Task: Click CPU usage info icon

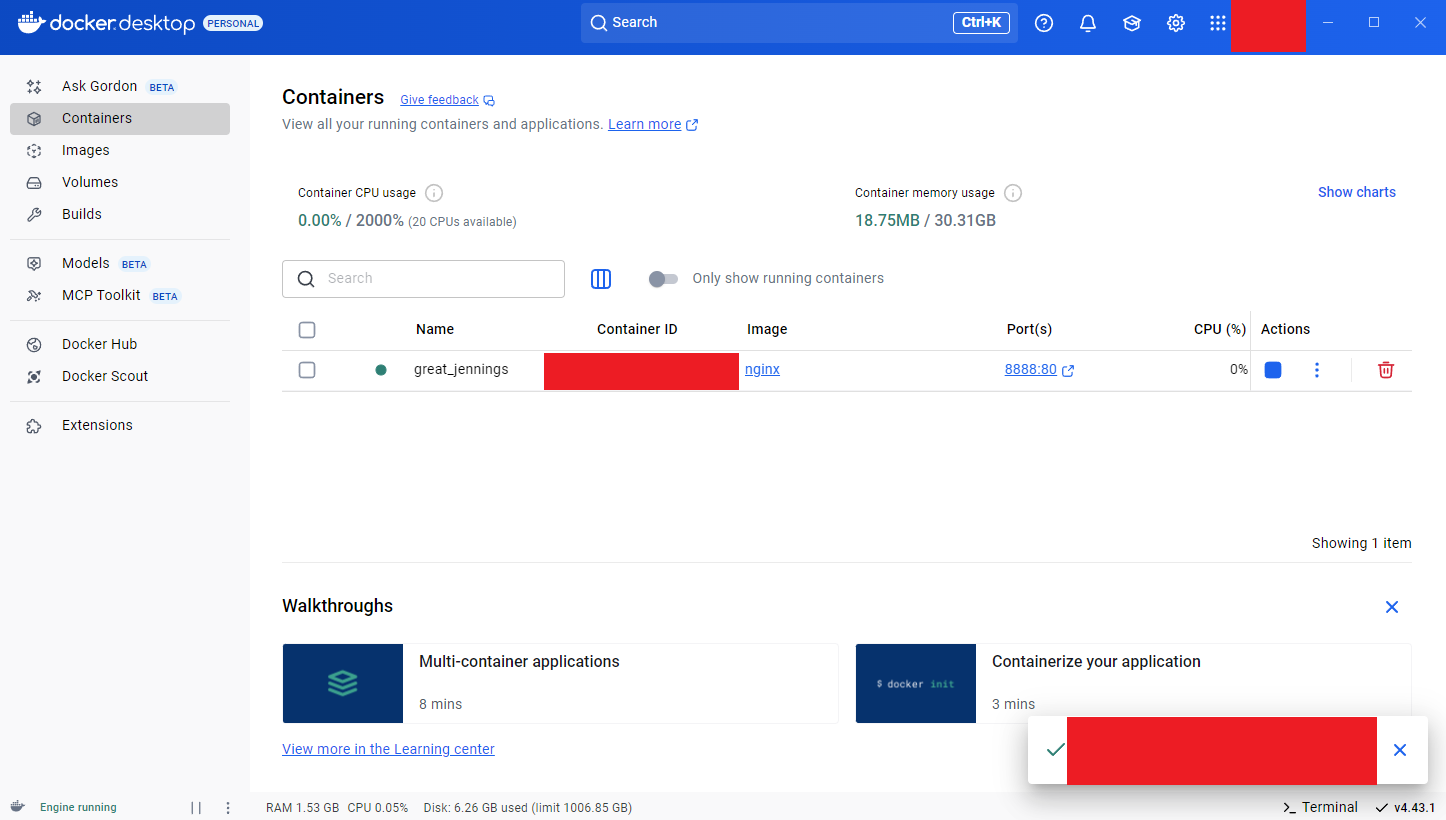Action: [x=434, y=193]
